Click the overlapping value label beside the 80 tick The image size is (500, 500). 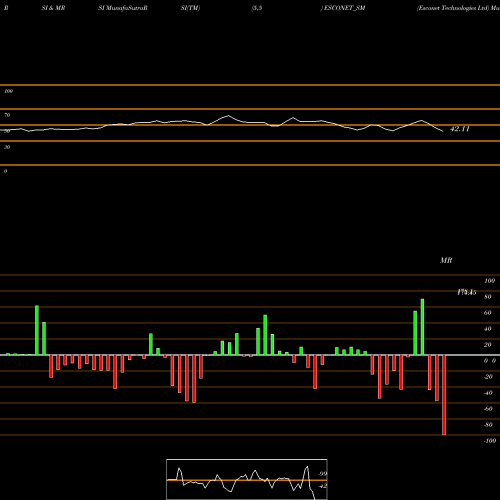(467, 292)
